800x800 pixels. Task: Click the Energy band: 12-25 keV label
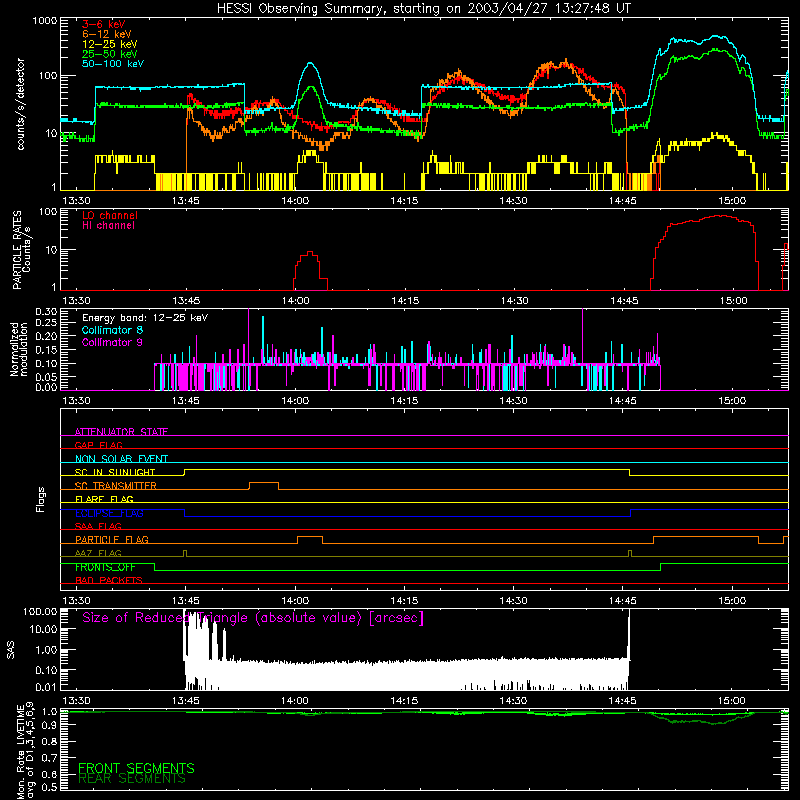145,318
